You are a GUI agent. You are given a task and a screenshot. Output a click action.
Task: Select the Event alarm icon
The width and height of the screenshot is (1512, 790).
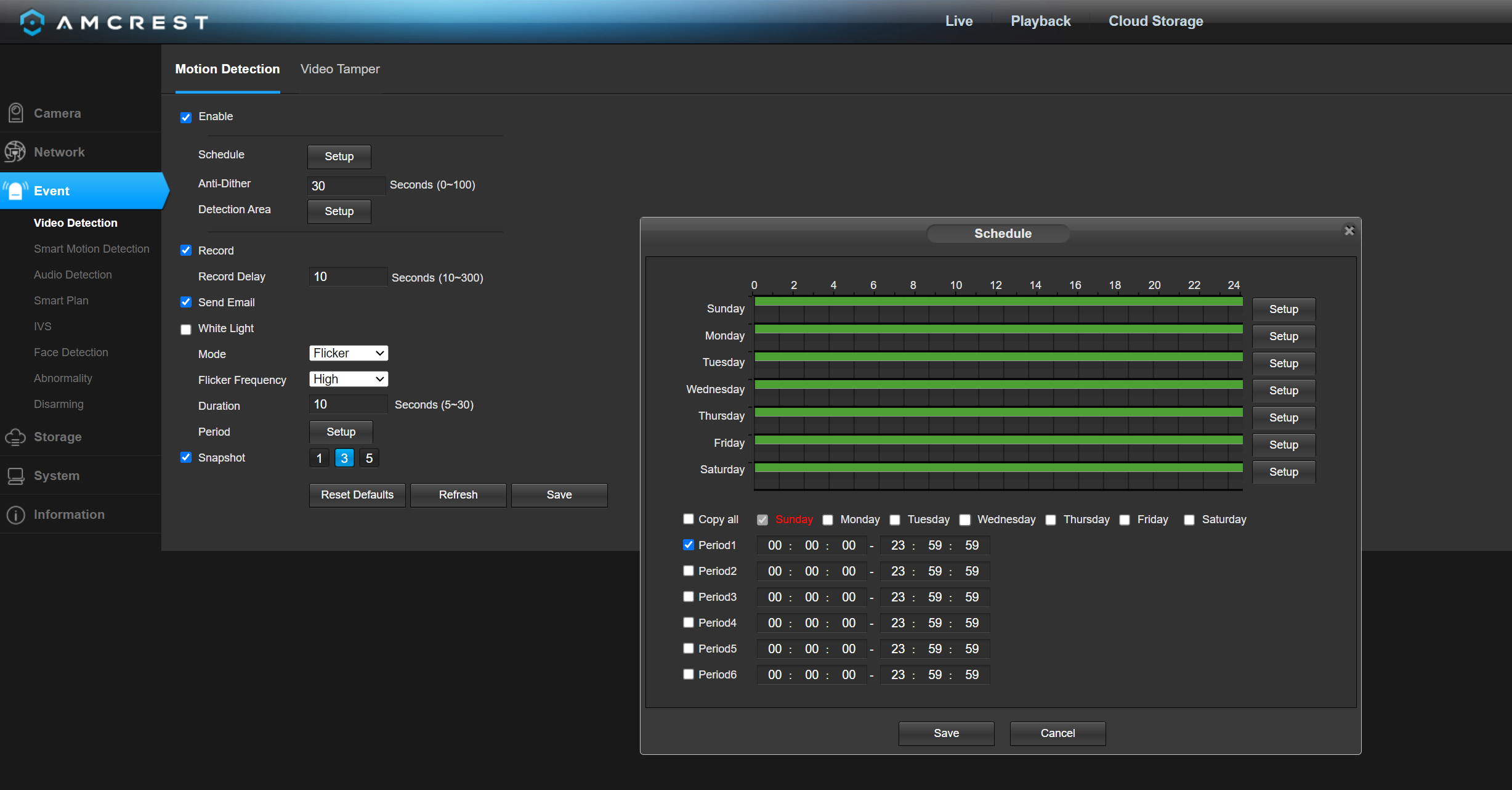pos(15,190)
